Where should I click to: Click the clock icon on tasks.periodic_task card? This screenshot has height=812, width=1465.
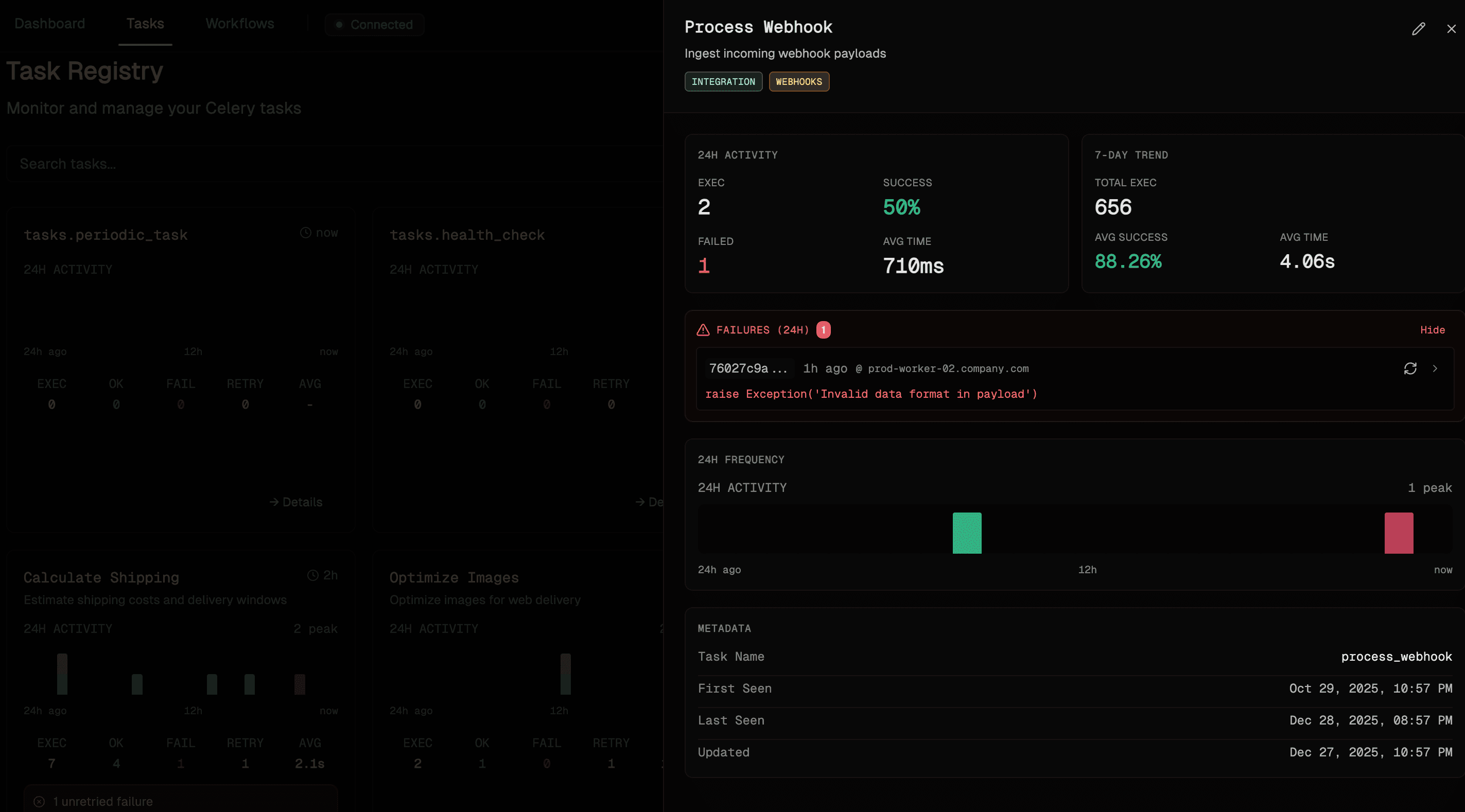[x=305, y=232]
